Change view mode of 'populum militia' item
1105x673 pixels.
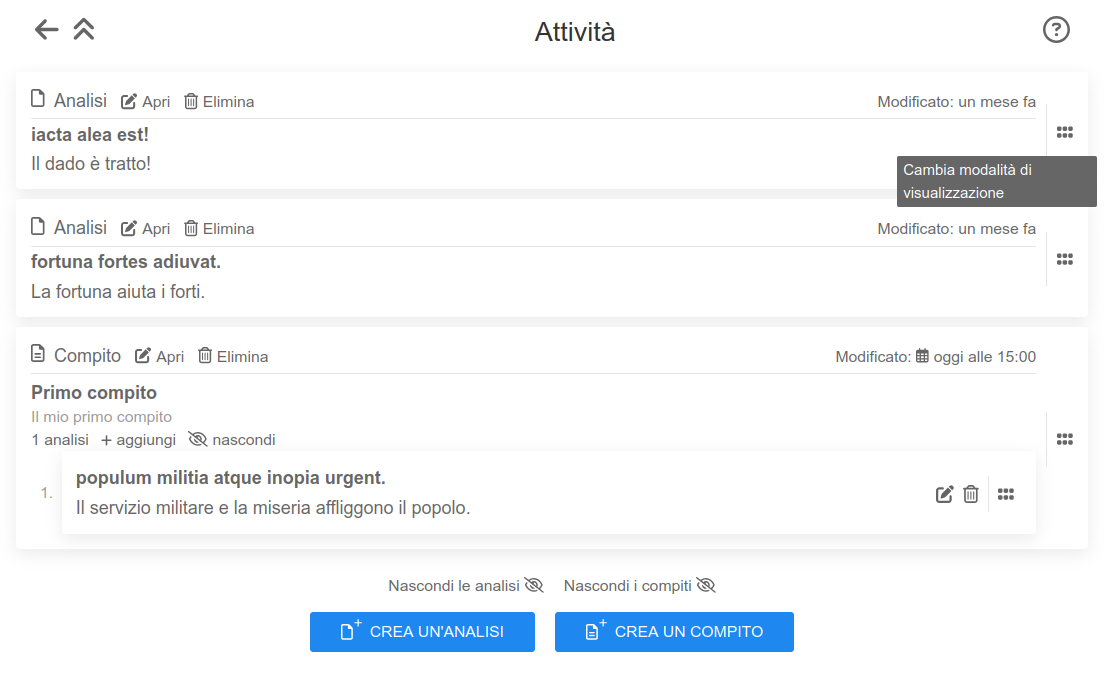coord(1006,494)
